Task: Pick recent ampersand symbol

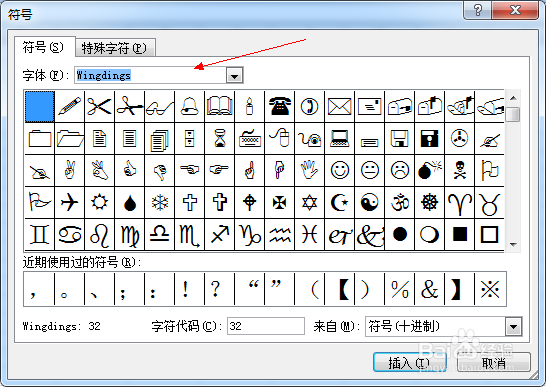Action: coord(429,289)
